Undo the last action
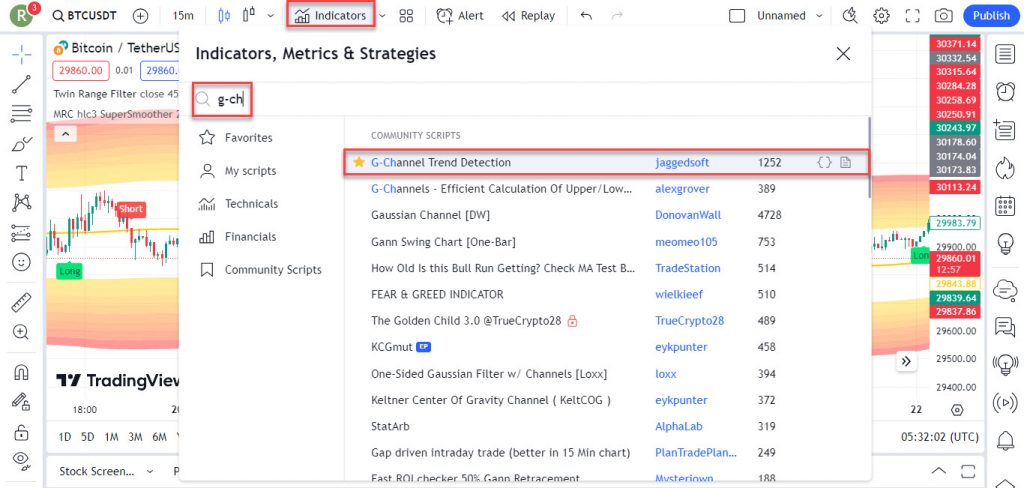The height and width of the screenshot is (488, 1024). point(586,16)
